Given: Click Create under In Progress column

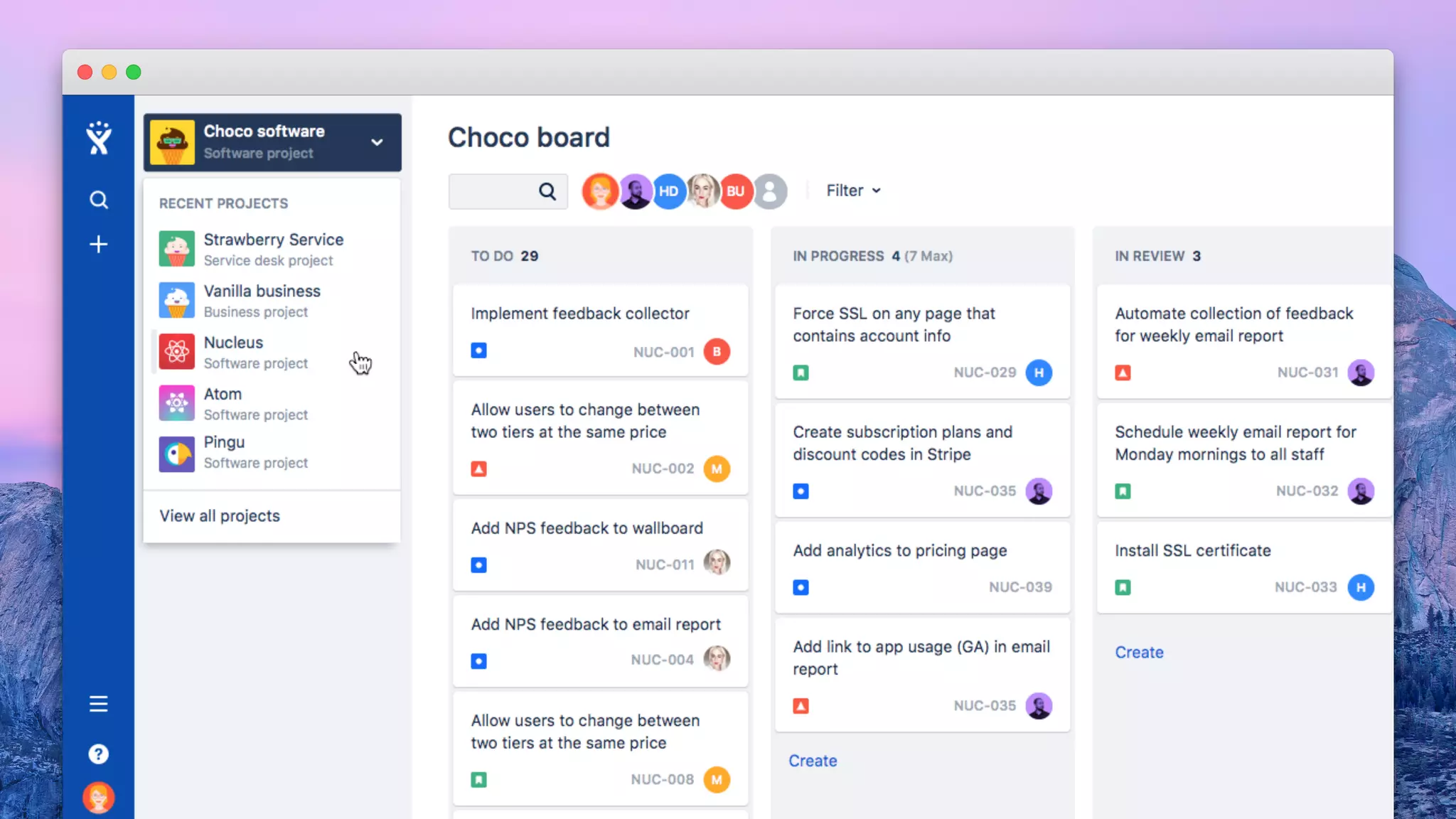Looking at the screenshot, I should pyautogui.click(x=813, y=761).
